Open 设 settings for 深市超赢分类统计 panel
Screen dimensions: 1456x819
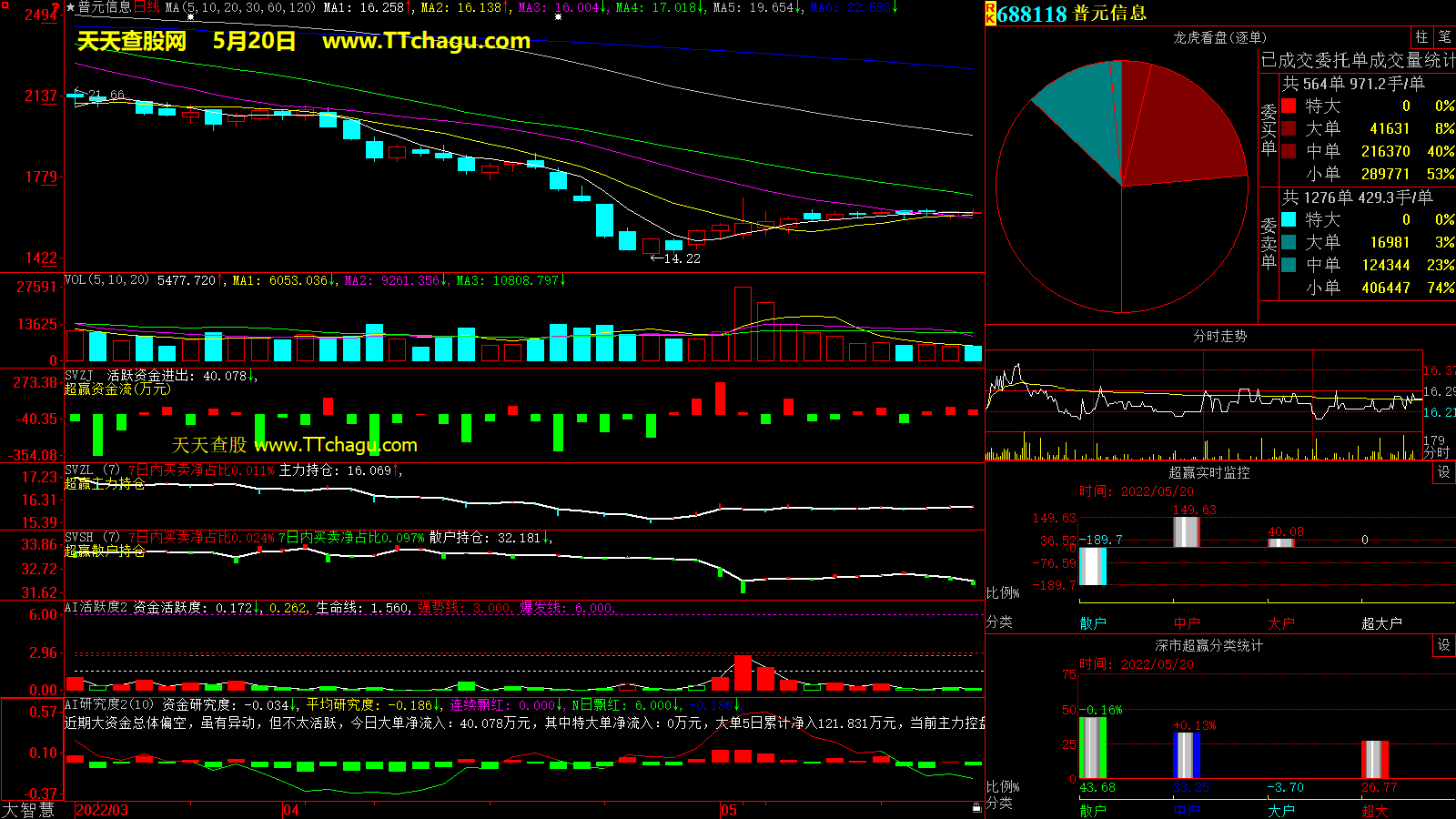(x=1444, y=645)
